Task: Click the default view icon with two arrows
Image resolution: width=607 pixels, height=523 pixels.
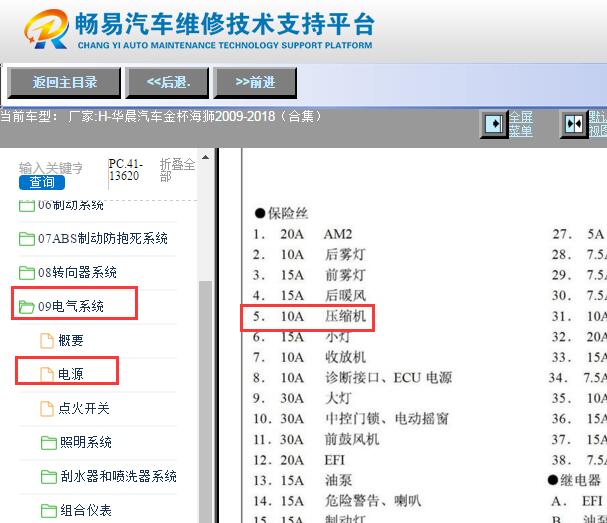Action: click(574, 124)
